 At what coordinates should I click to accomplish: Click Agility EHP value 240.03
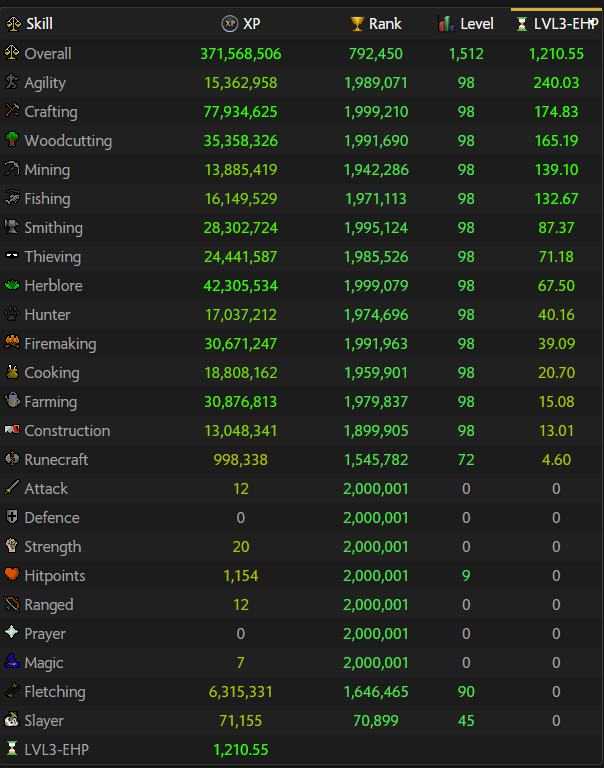pyautogui.click(x=556, y=82)
